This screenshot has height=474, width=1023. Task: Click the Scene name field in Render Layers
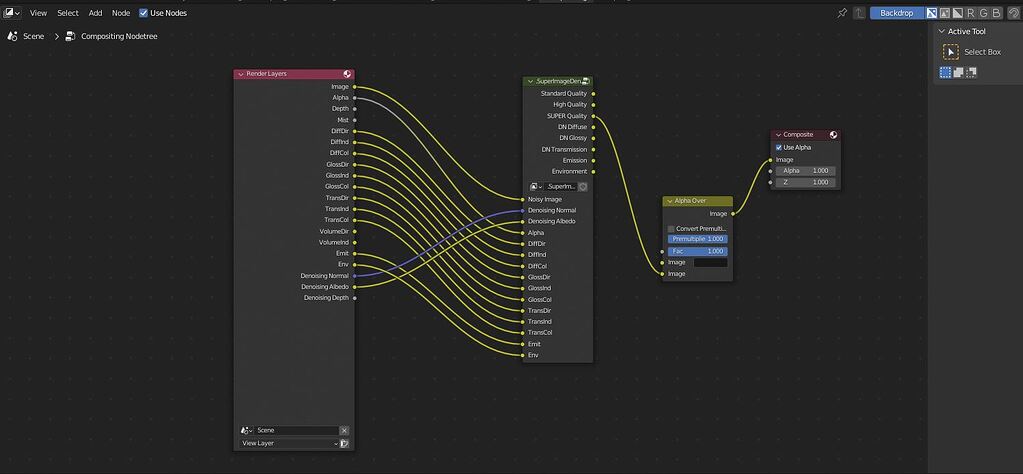[x=297, y=430]
